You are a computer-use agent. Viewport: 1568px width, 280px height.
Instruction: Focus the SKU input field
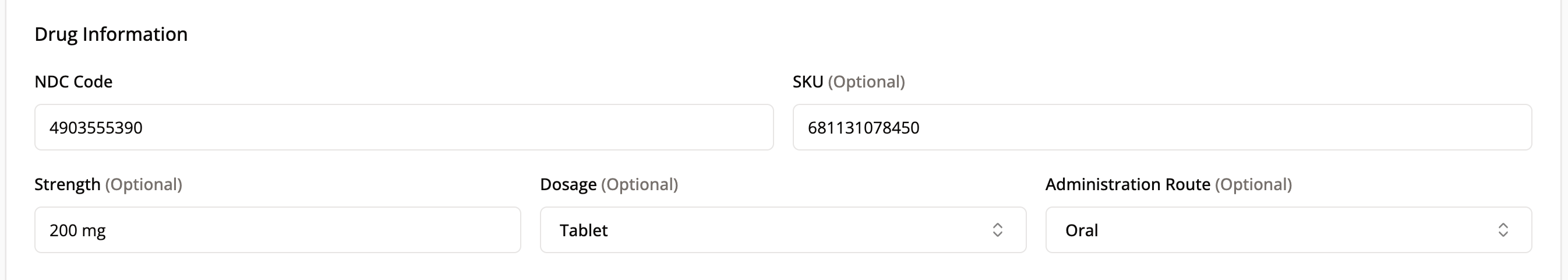click(x=1161, y=127)
